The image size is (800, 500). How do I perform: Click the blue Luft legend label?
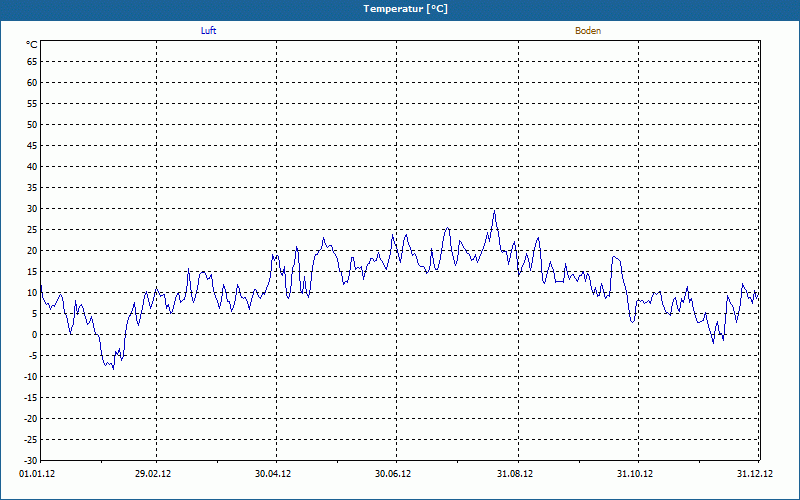coord(208,31)
